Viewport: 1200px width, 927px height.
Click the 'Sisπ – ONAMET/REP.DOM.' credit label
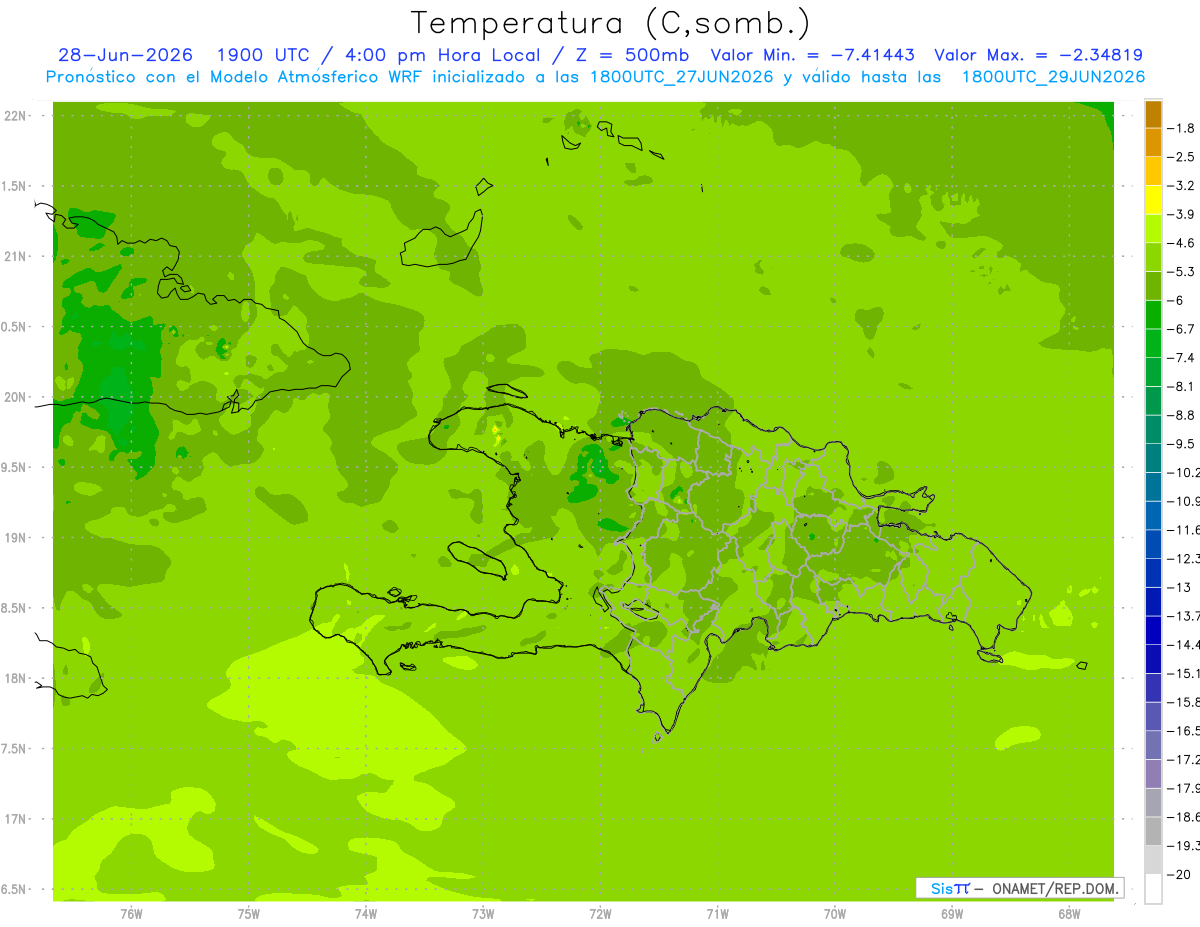[1019, 888]
